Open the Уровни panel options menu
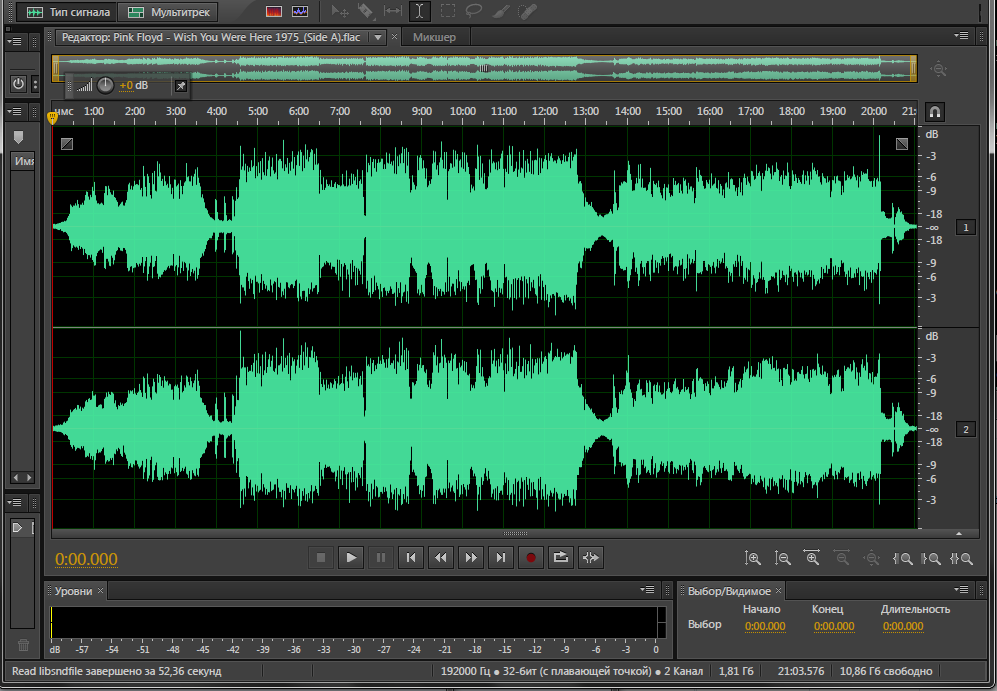Image resolution: width=997 pixels, height=691 pixels. coord(647,589)
